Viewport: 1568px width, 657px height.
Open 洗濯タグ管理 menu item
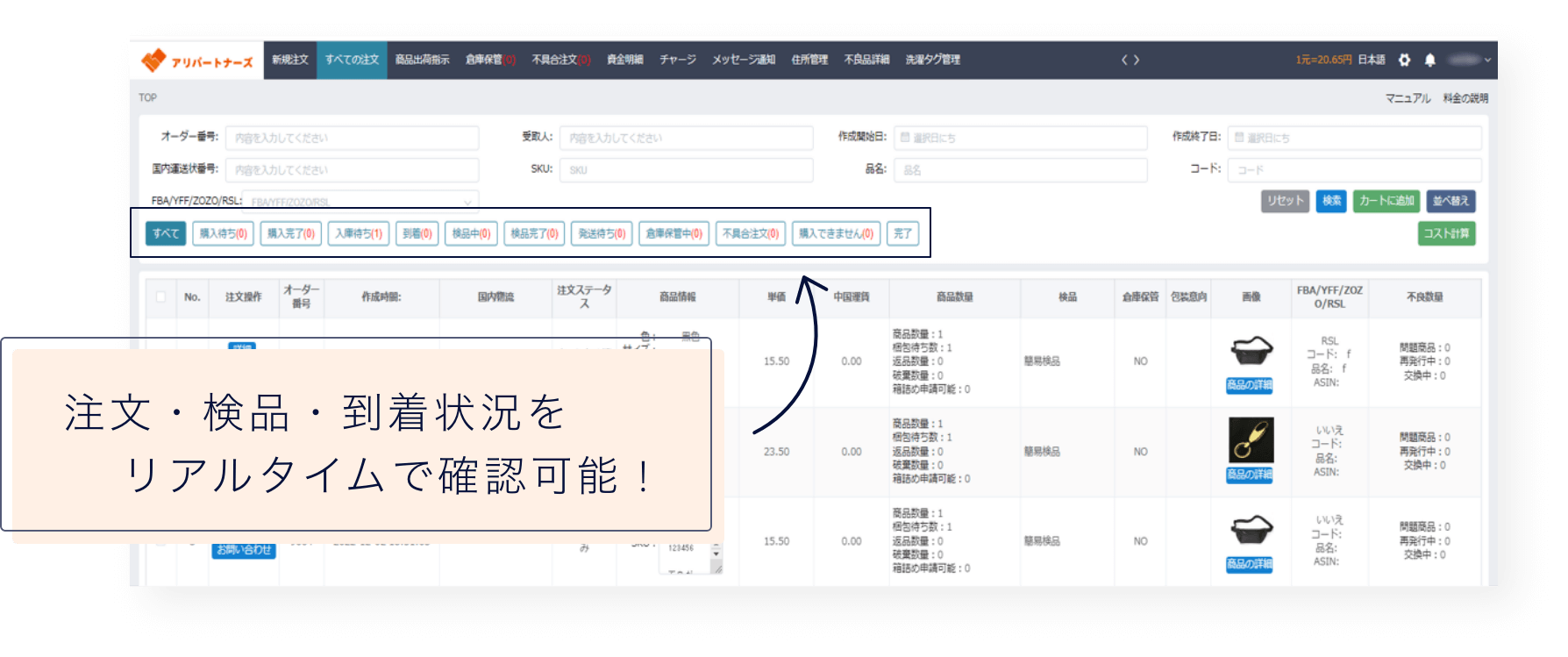(x=933, y=60)
